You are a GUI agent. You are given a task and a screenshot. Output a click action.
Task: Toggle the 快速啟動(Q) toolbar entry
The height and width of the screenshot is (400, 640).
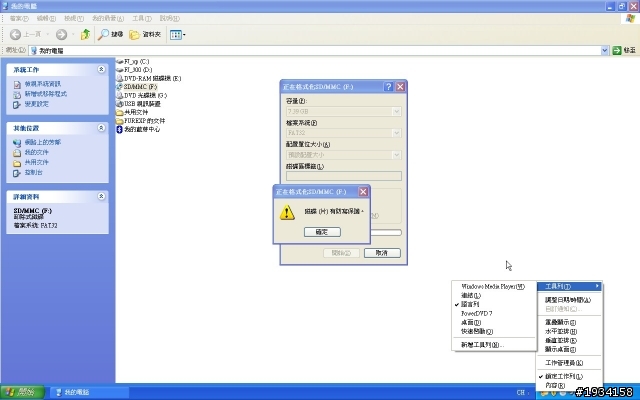[x=494, y=331]
